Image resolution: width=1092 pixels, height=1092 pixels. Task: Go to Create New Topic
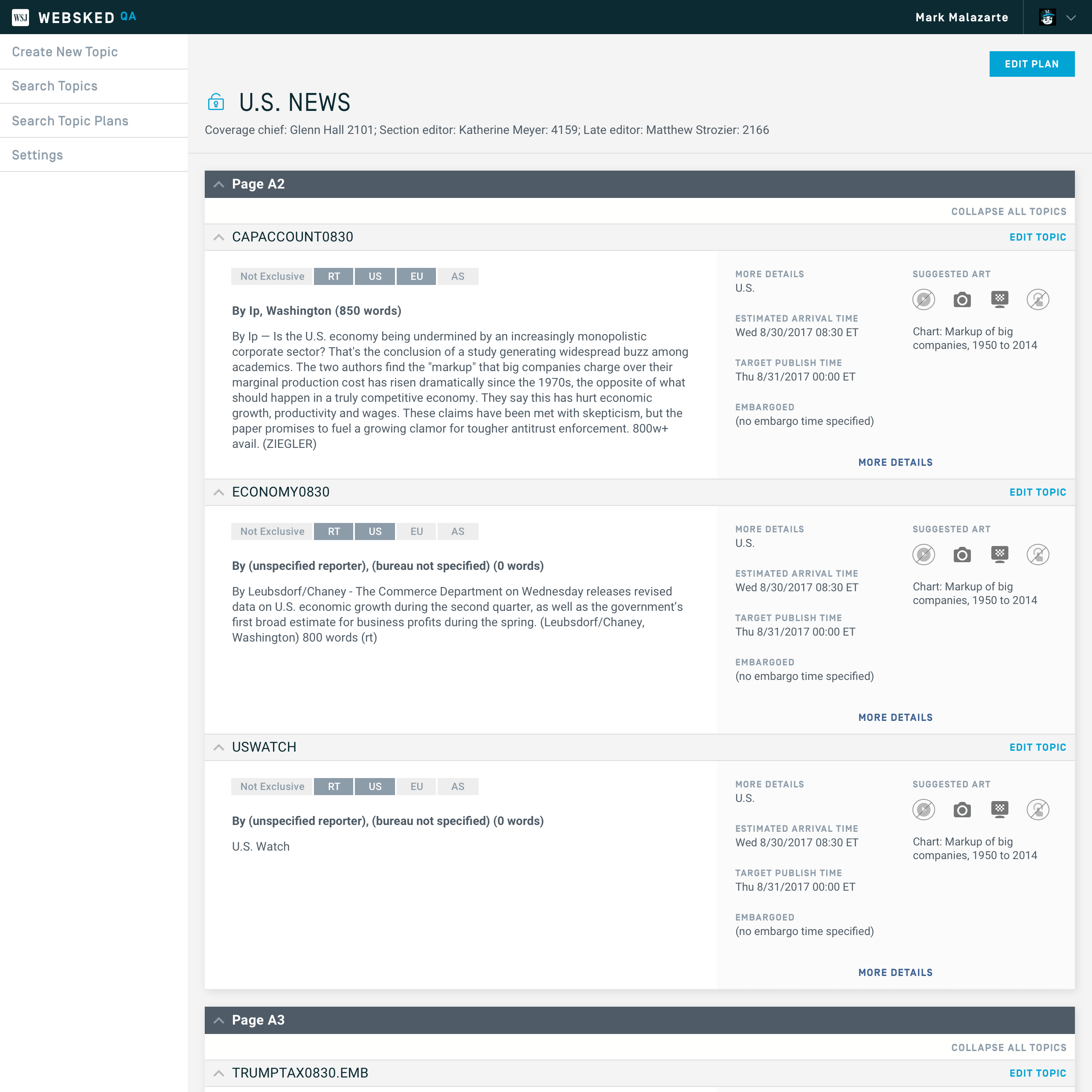[x=65, y=52]
